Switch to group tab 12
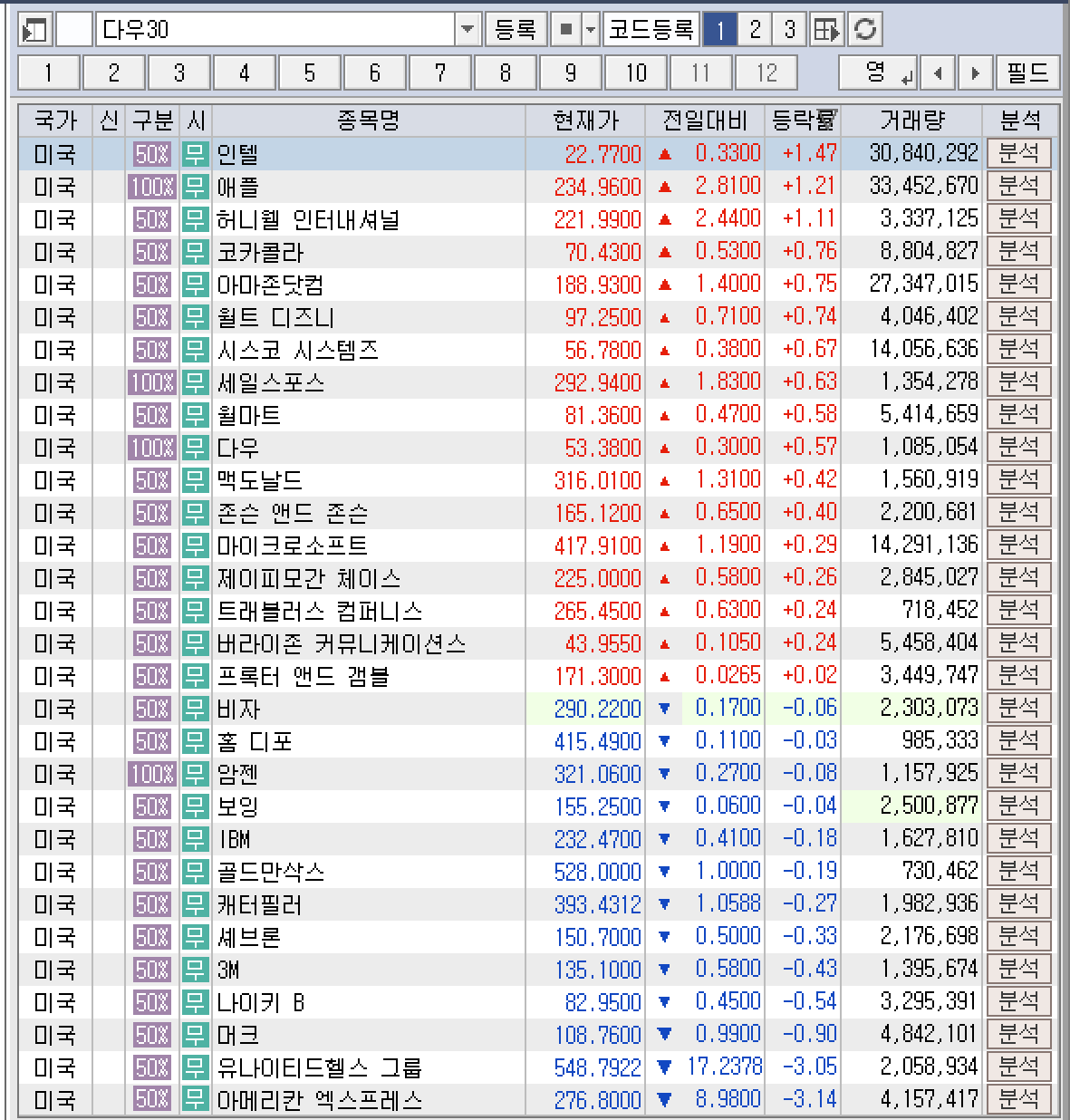 click(x=766, y=72)
